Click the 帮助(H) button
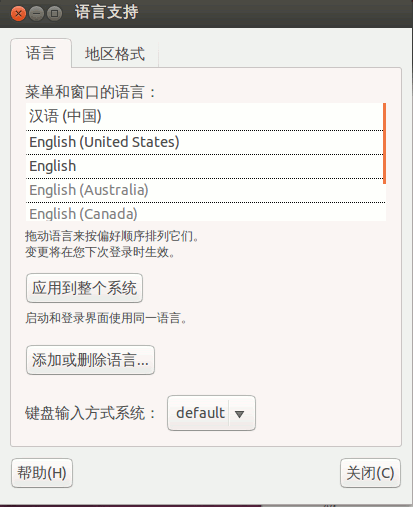413x507 pixels. pos(42,473)
